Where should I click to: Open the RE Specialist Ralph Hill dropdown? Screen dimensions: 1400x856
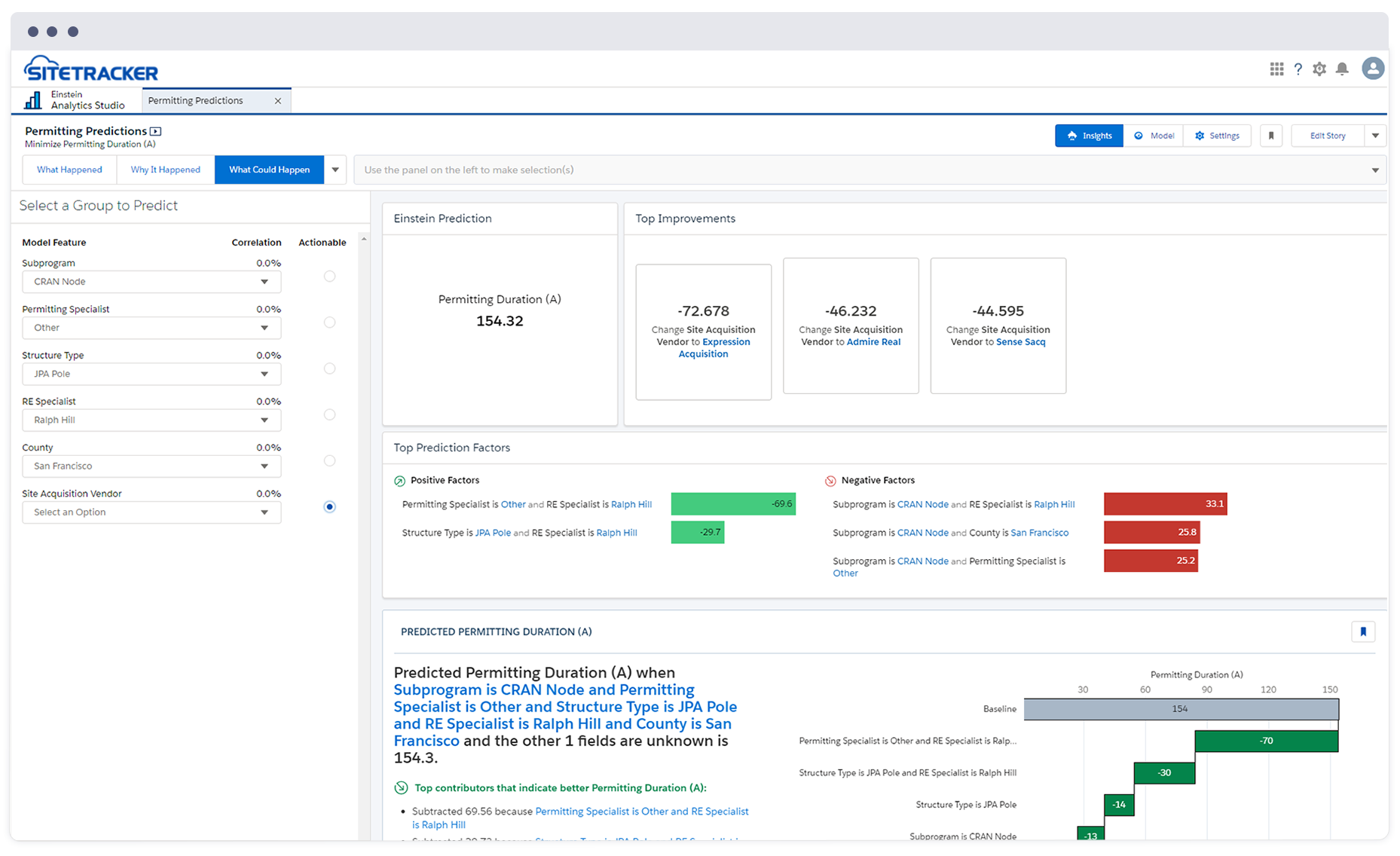point(151,420)
